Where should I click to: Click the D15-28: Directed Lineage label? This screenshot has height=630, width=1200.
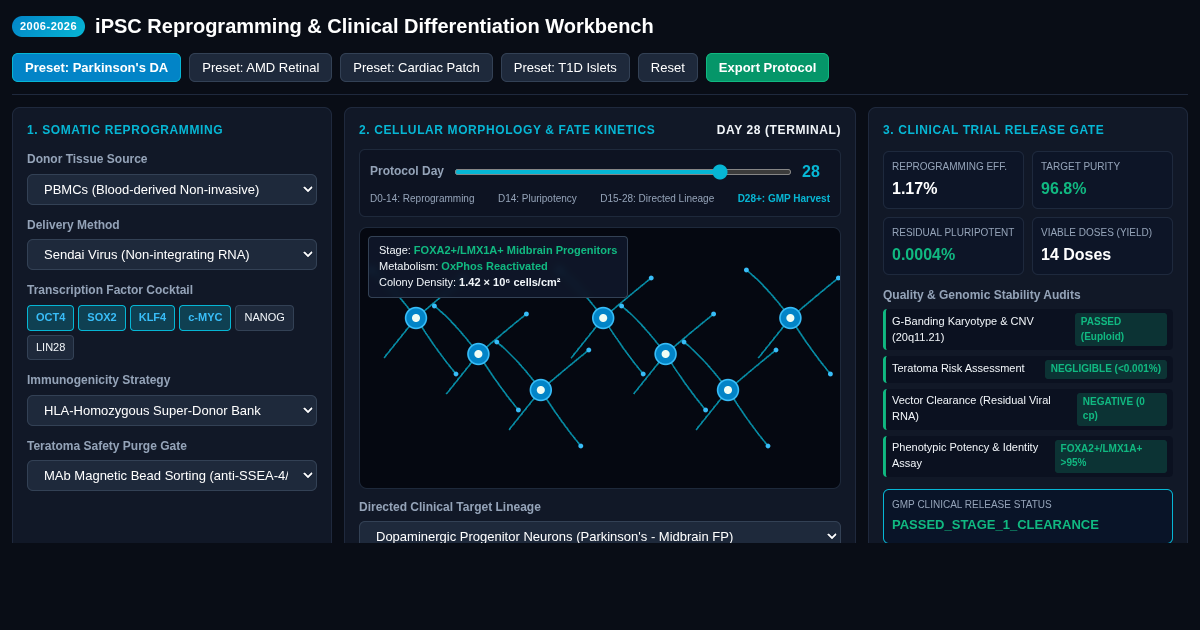657,199
